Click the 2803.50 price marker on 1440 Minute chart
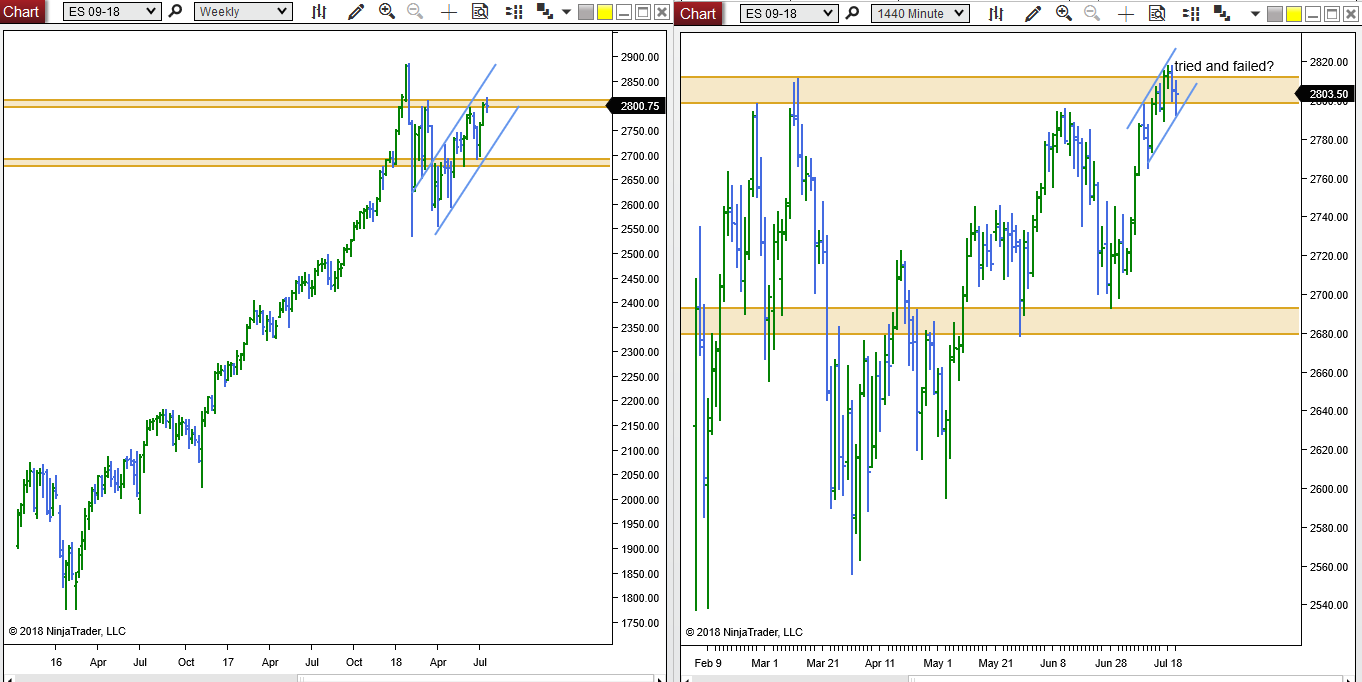The width and height of the screenshot is (1362, 682). pyautogui.click(x=1326, y=94)
